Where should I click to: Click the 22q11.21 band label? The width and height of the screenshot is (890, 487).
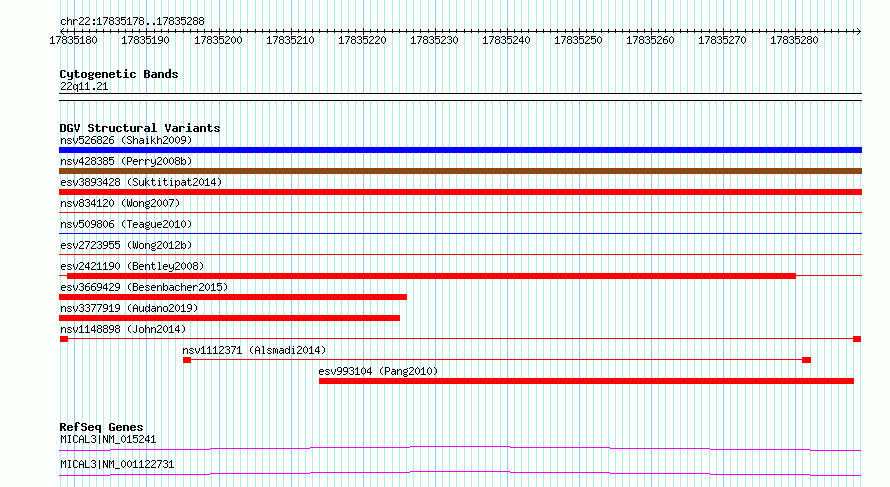click(x=84, y=86)
